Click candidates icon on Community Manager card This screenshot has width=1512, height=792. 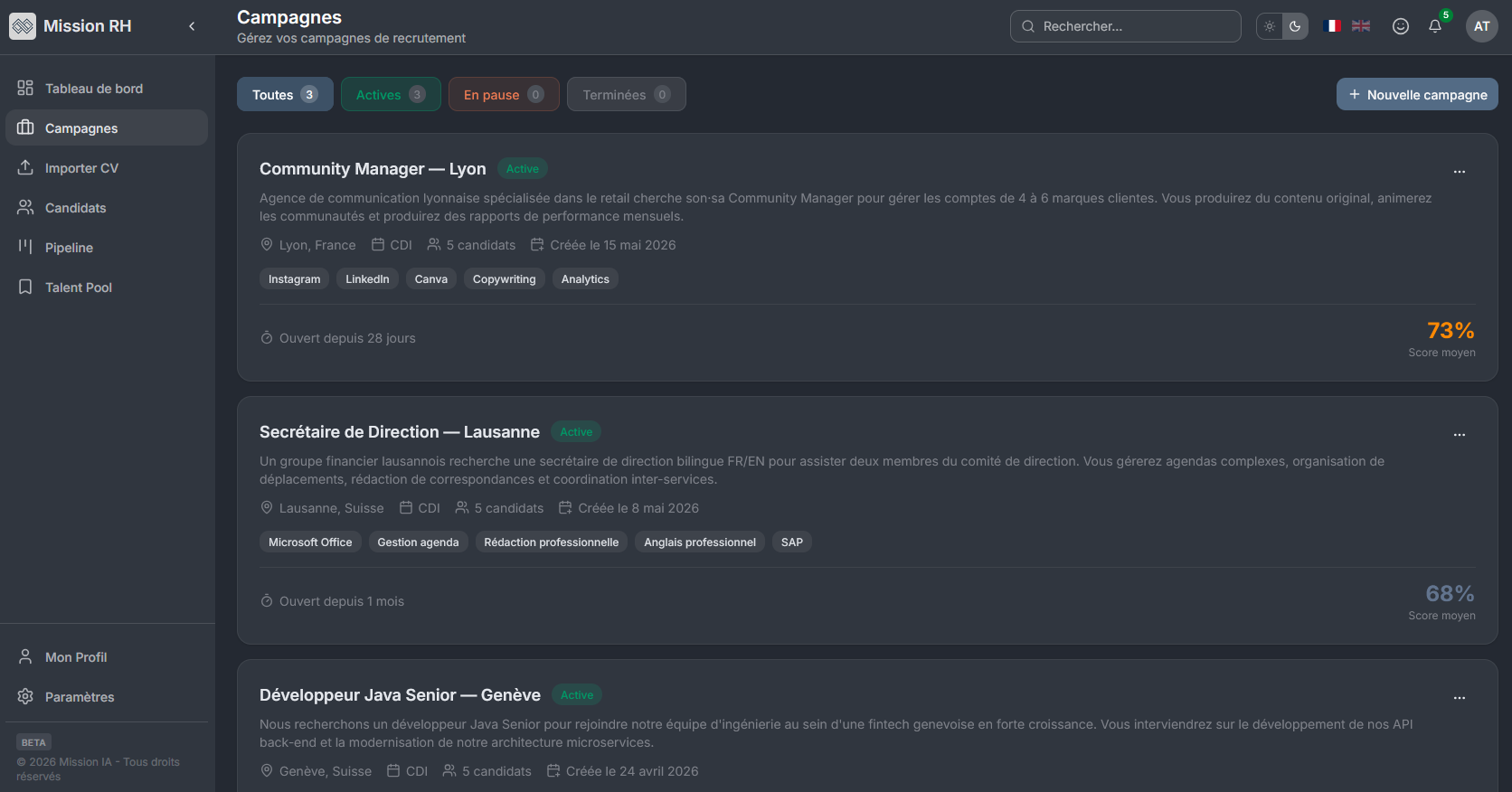(x=434, y=244)
